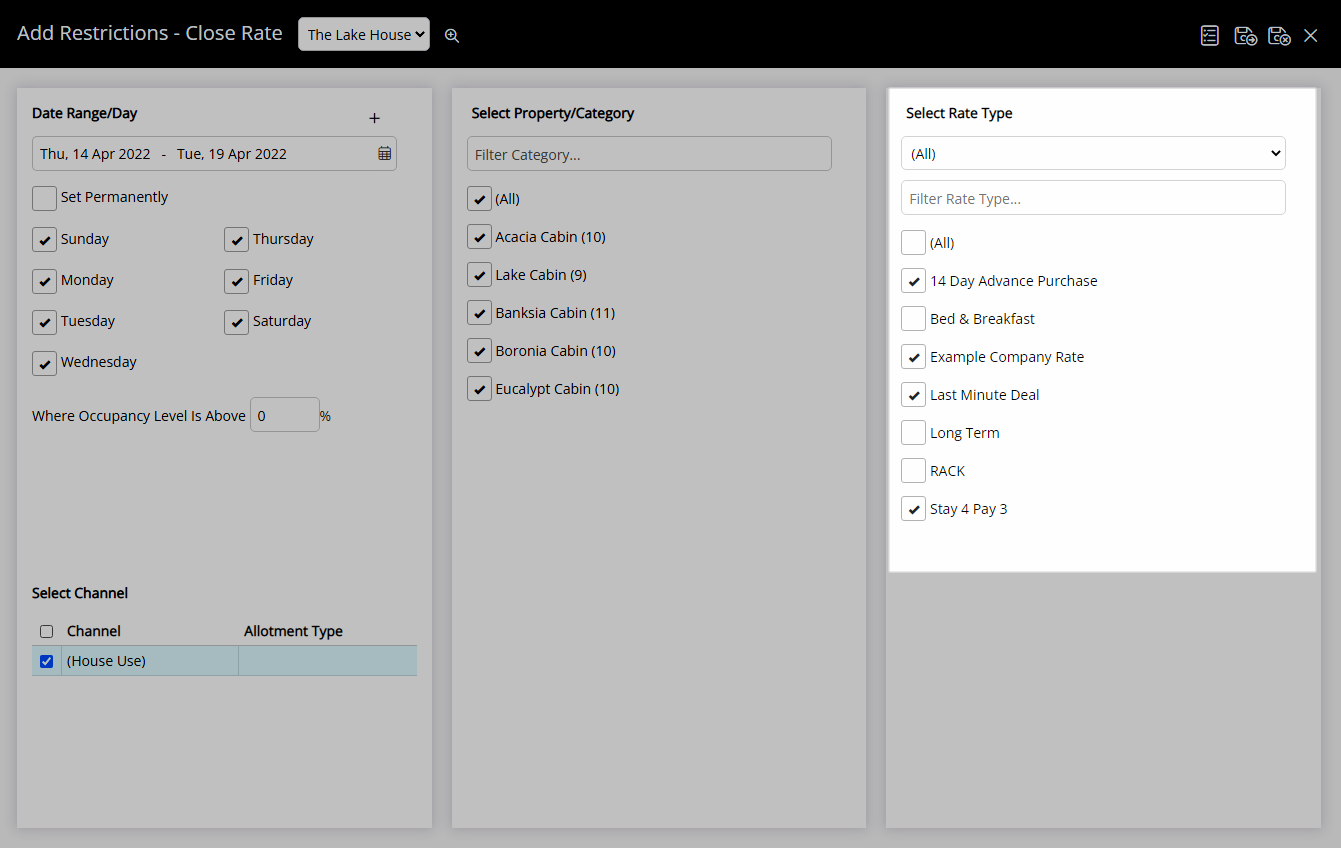This screenshot has width=1341, height=848.
Task: Check Bed & Breakfast rate type
Action: (913, 319)
